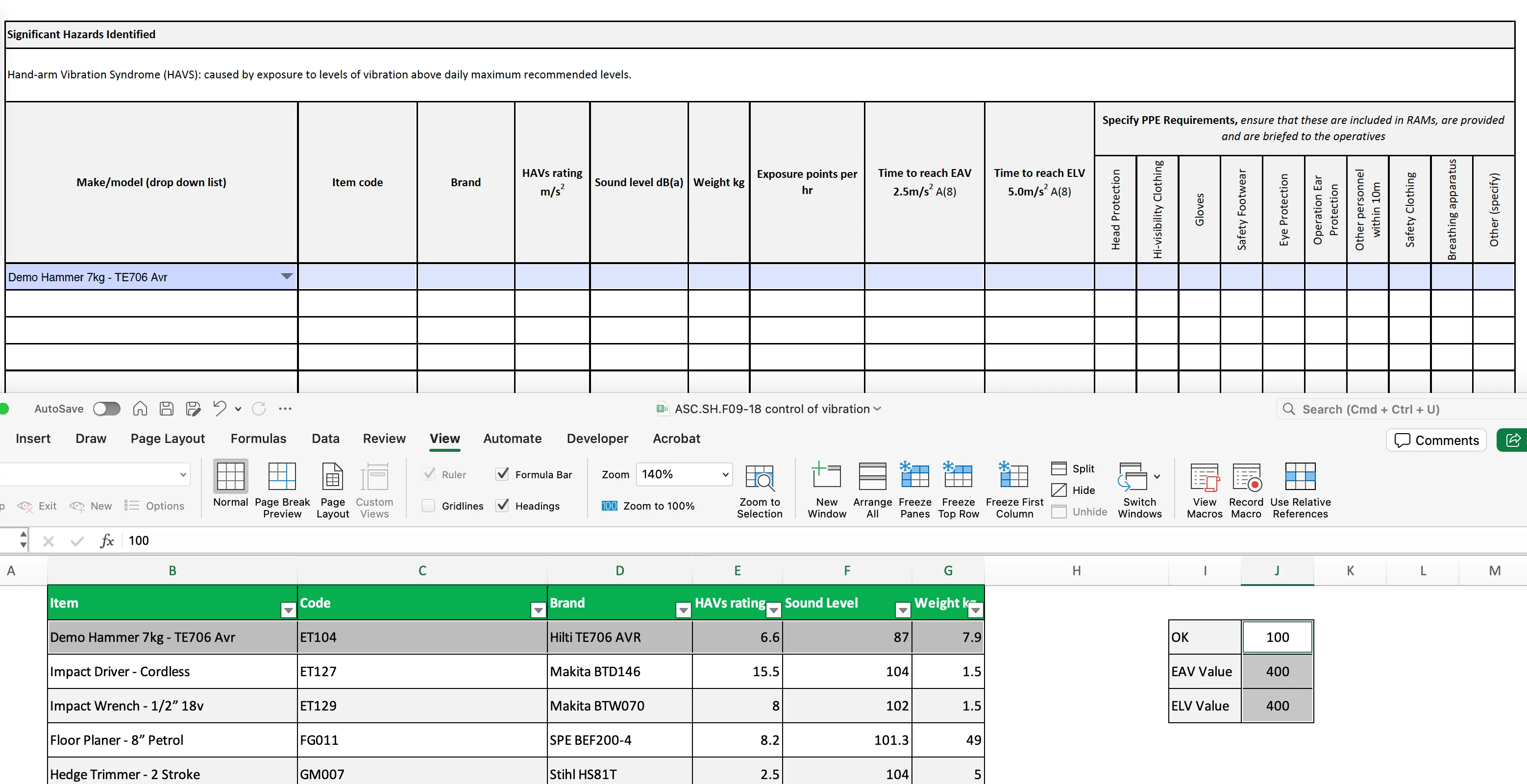Viewport: 1527px width, 784px height.
Task: Click the Comments button
Action: (x=1436, y=441)
